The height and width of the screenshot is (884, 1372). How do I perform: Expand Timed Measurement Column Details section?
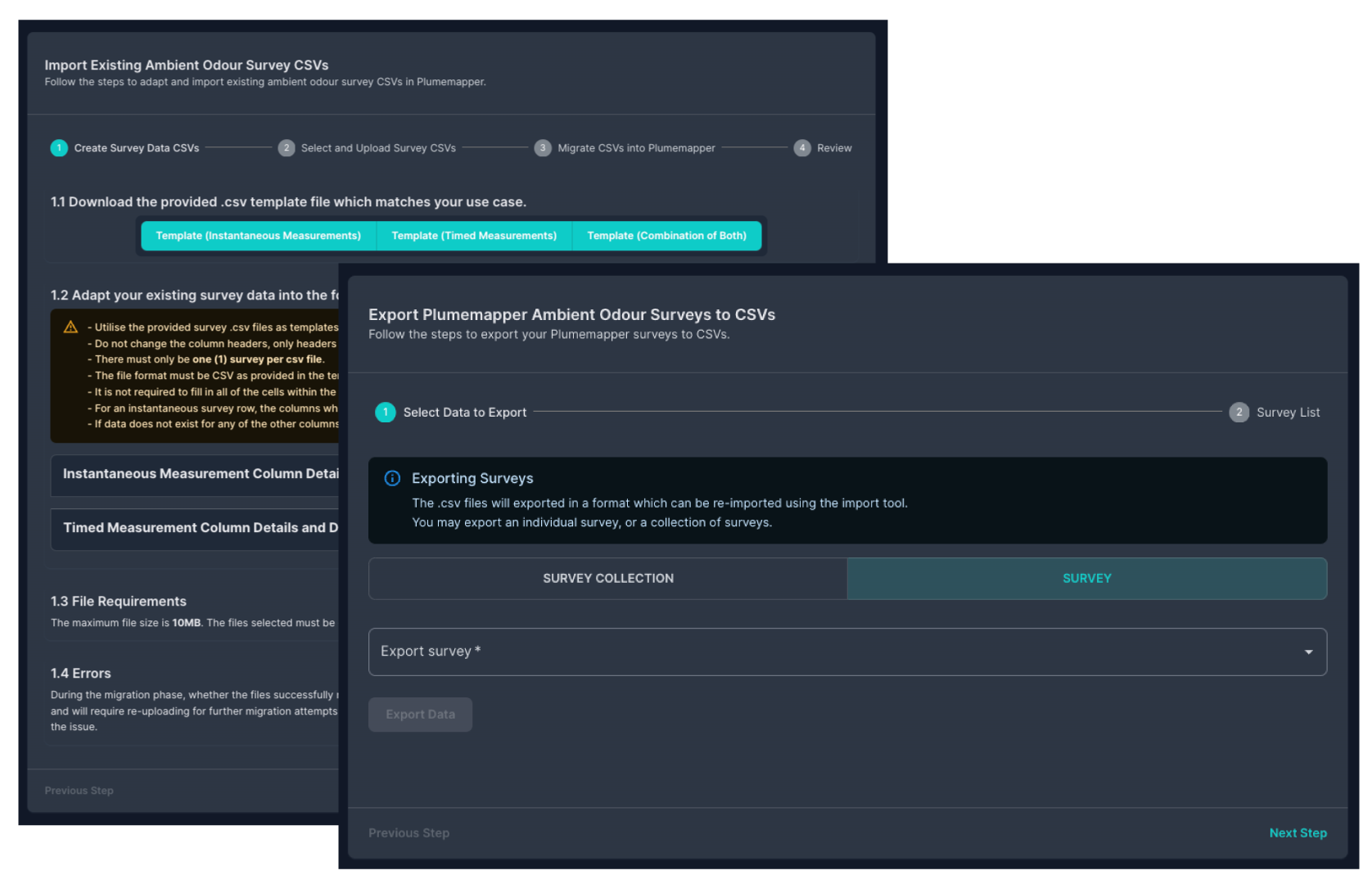click(x=195, y=529)
